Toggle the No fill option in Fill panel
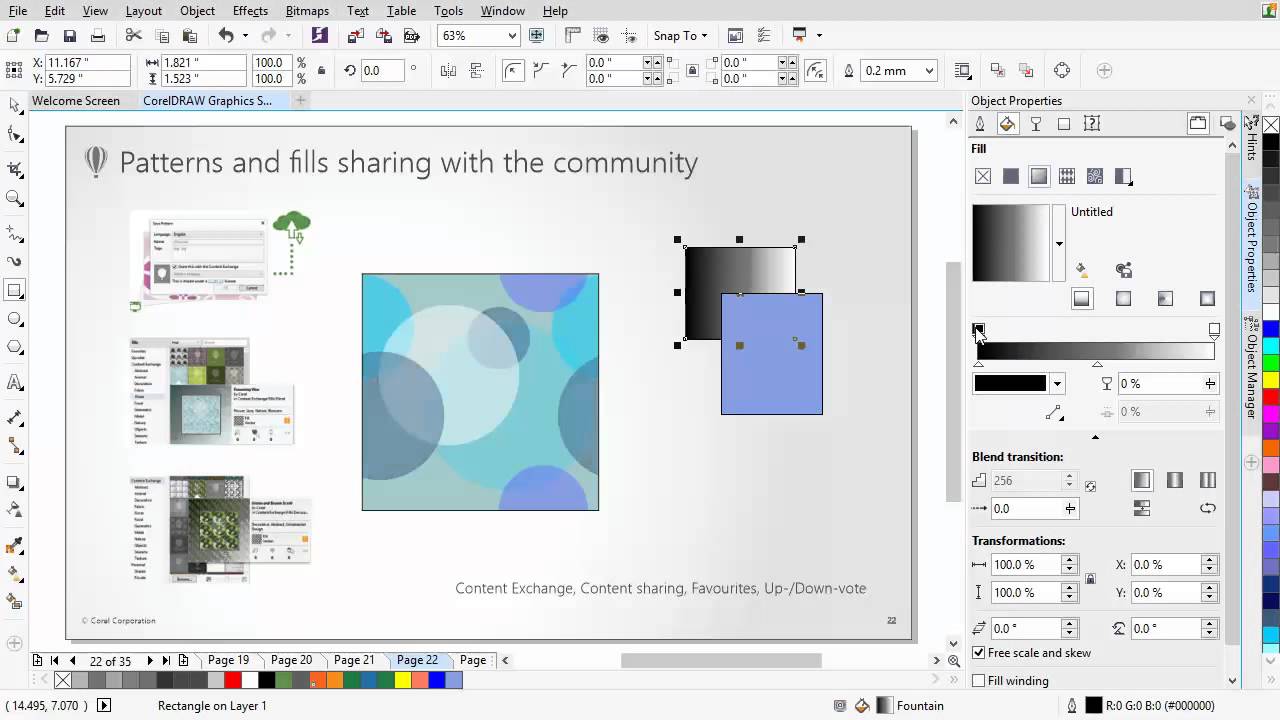The image size is (1280, 720). pos(983,177)
